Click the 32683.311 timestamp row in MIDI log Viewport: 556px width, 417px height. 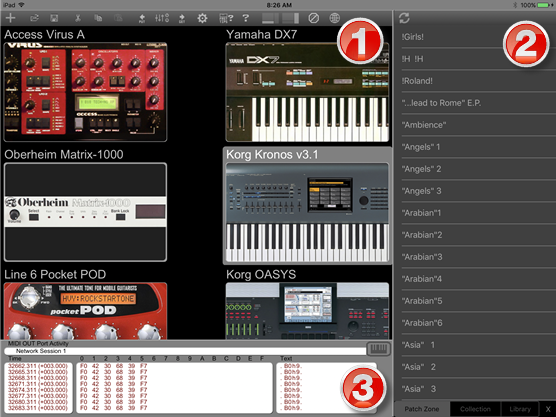tap(38, 408)
